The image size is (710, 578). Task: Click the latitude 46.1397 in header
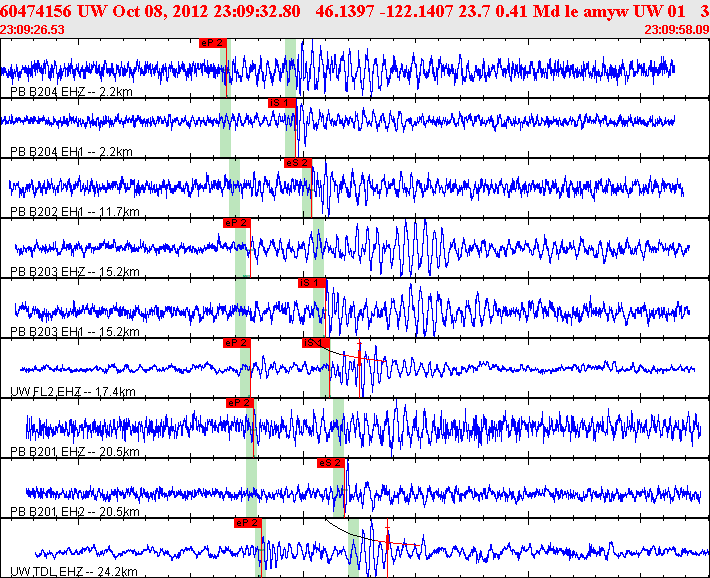[345, 11]
